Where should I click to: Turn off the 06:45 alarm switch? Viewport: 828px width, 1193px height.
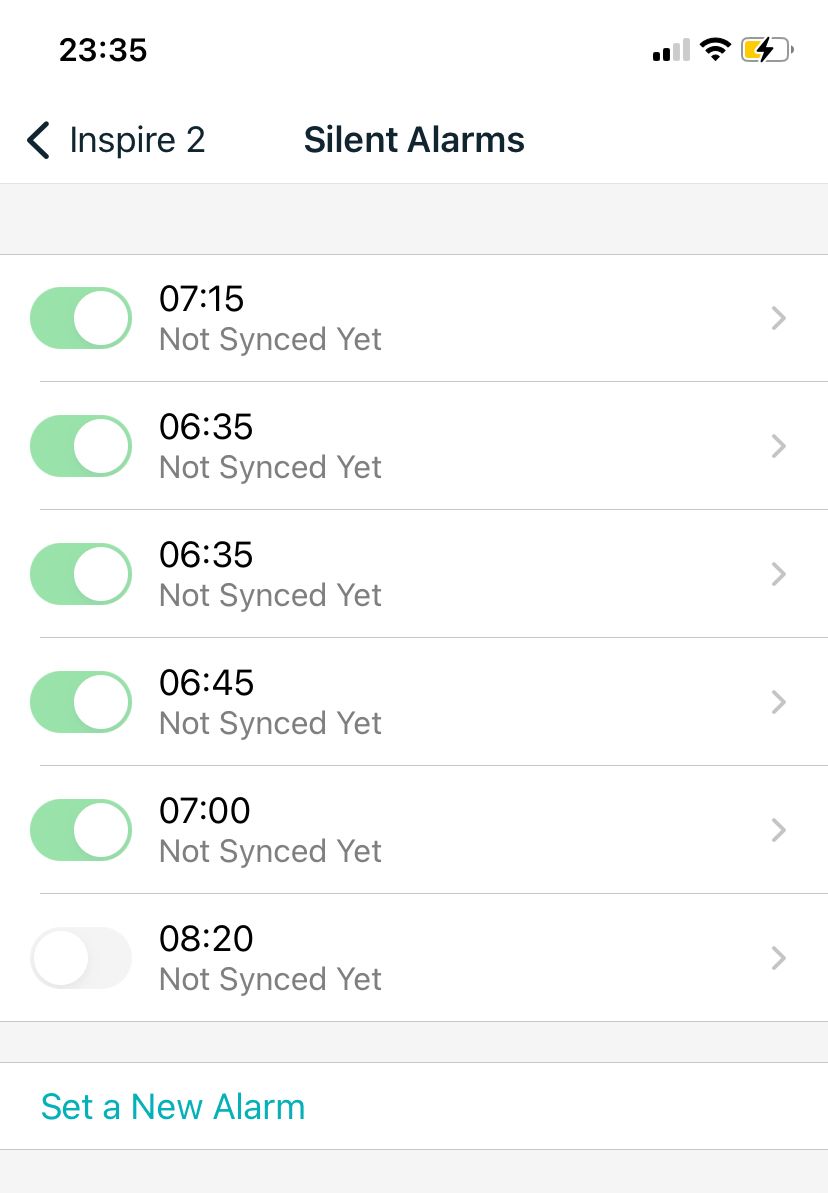[81, 702]
